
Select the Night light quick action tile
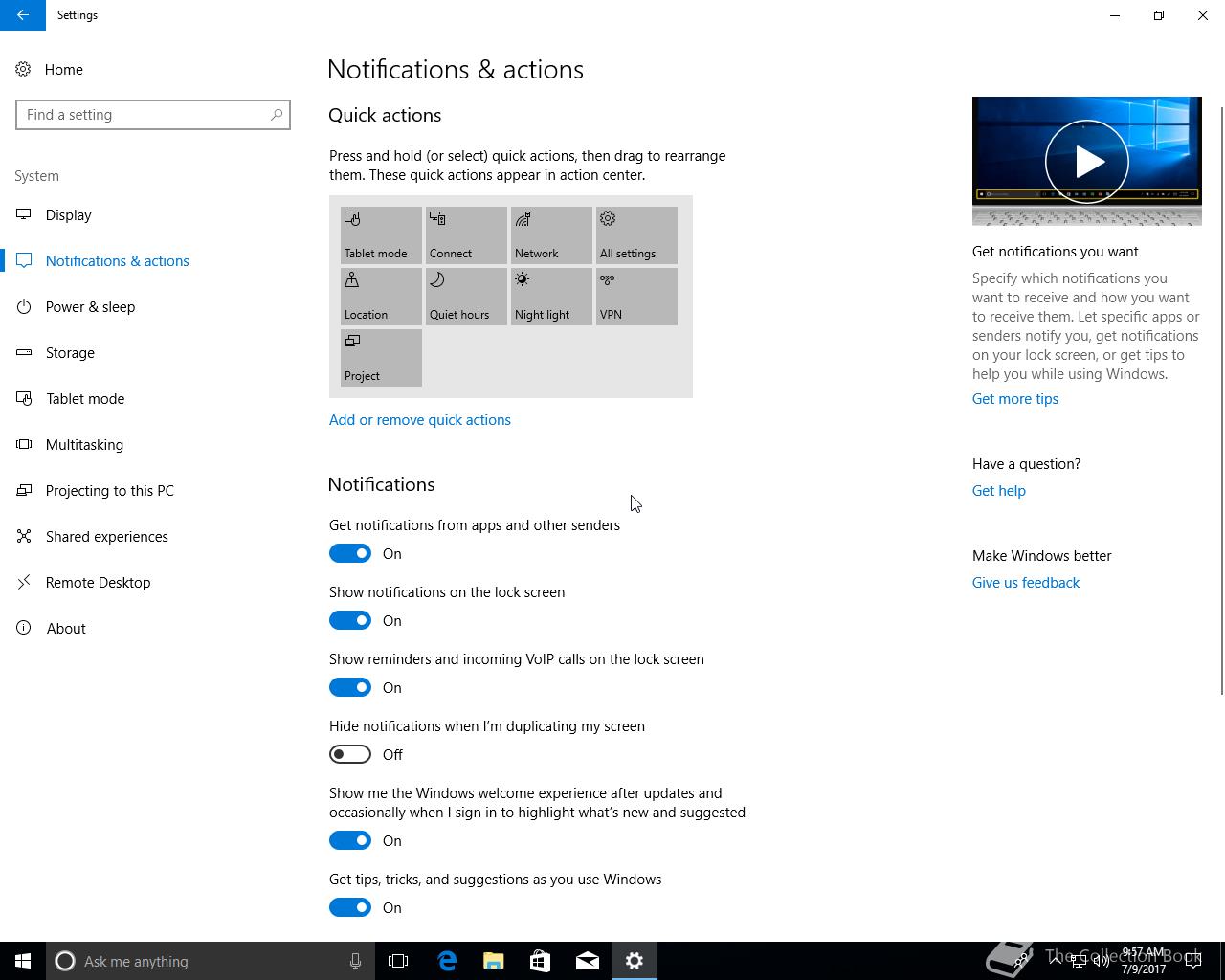coord(551,297)
